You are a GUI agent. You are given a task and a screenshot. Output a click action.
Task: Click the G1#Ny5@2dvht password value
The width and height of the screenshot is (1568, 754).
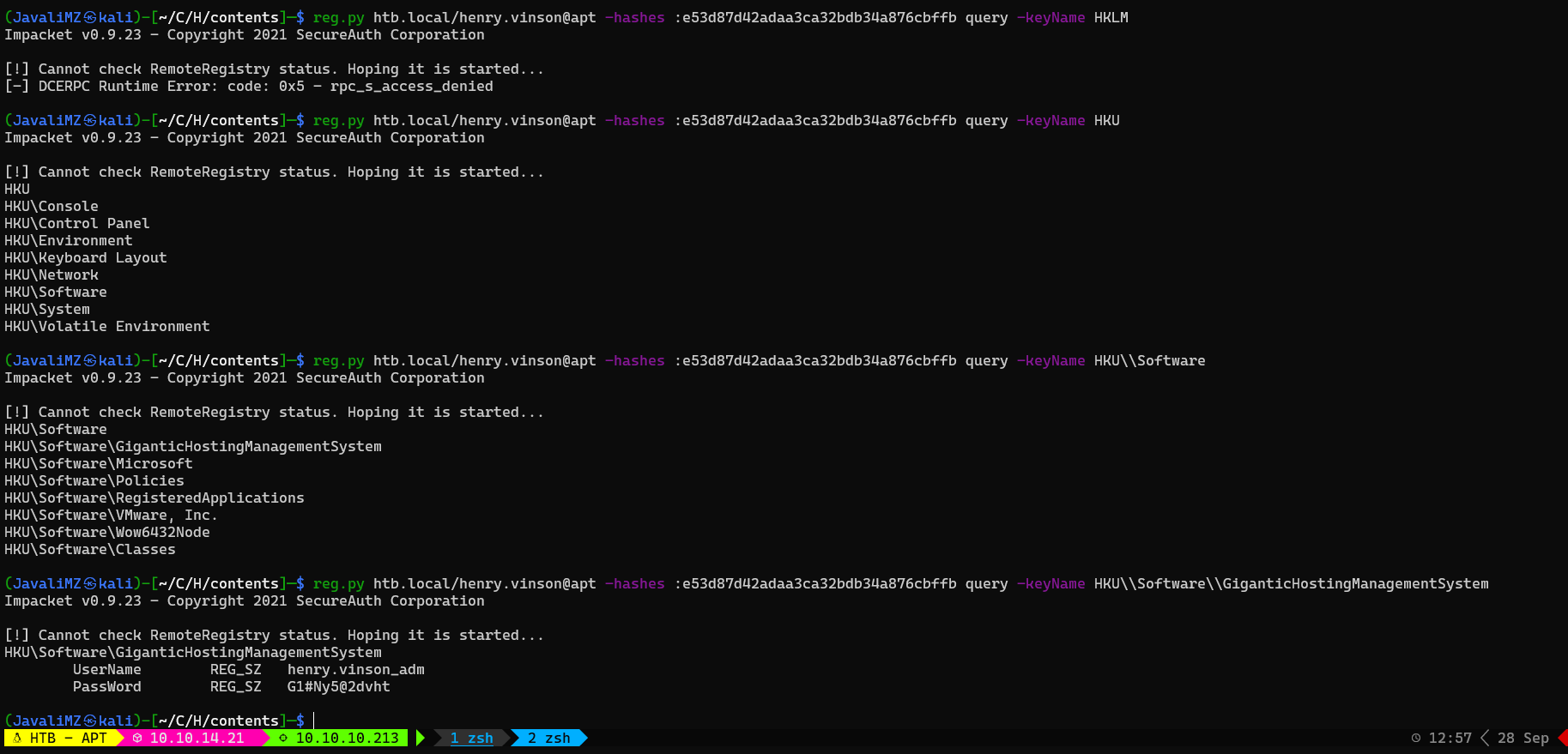(x=339, y=686)
